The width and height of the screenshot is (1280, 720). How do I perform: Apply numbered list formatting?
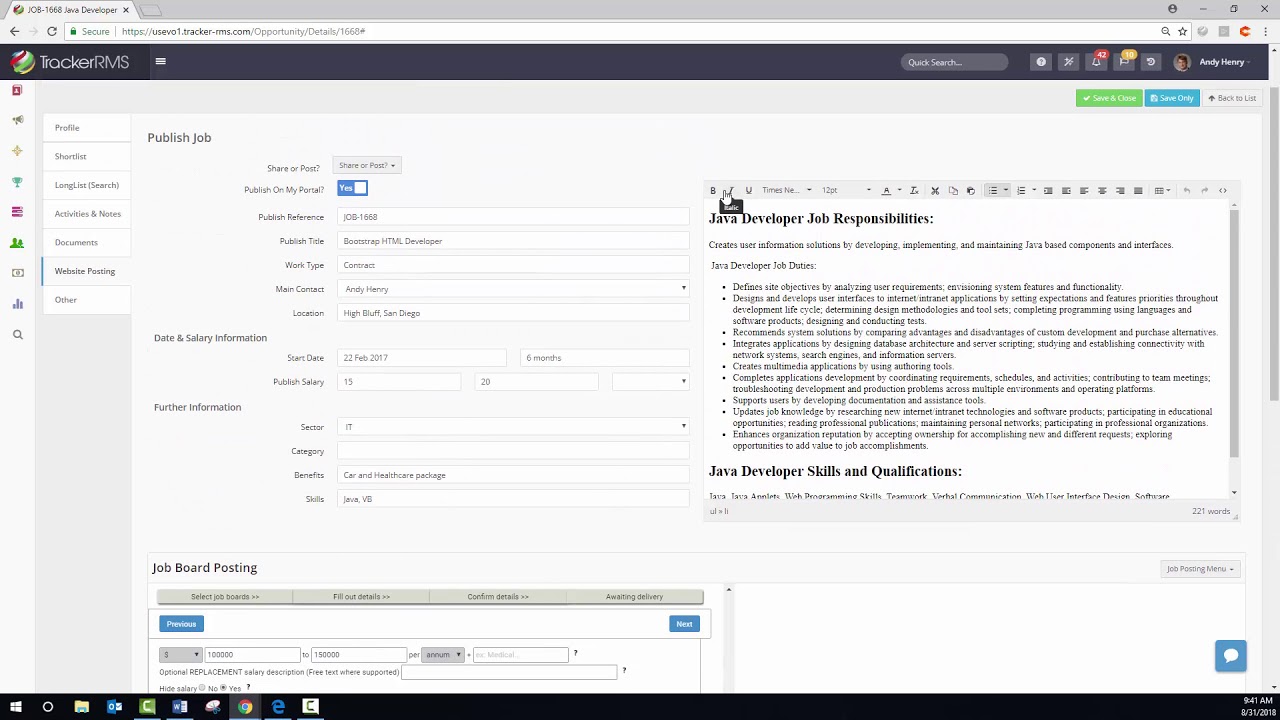(x=1021, y=190)
